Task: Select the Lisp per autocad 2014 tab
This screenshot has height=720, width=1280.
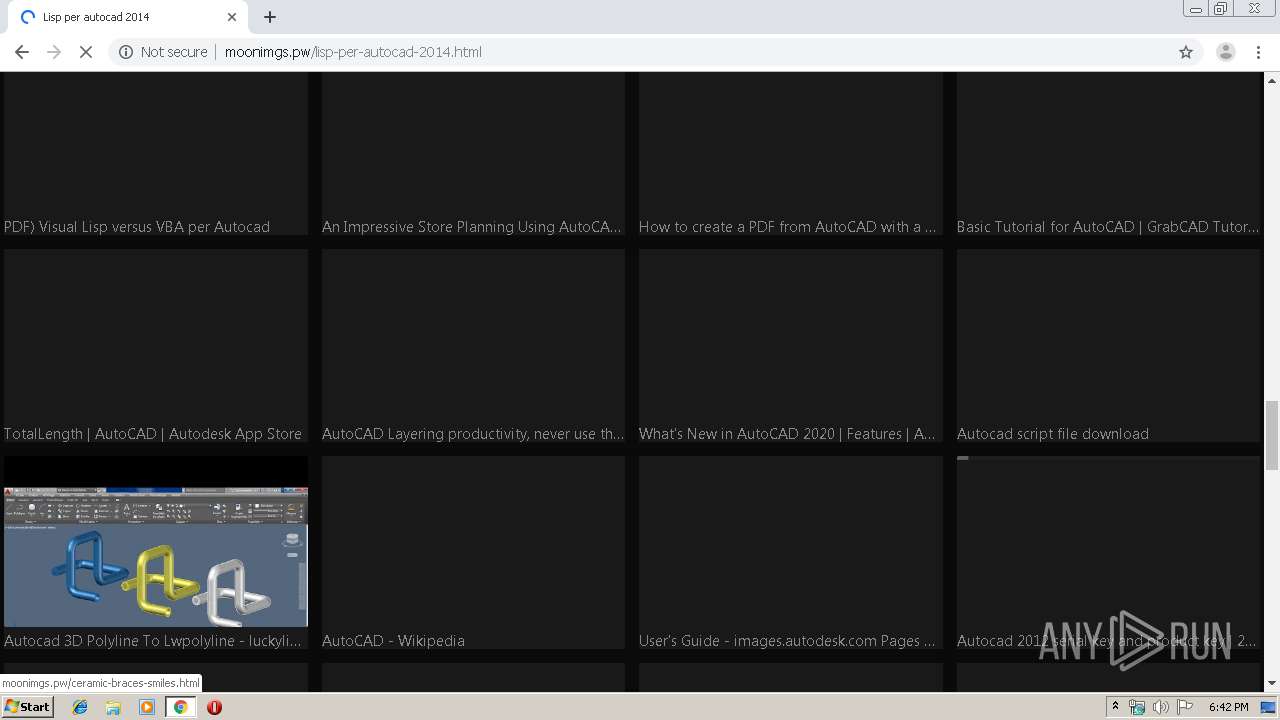Action: (126, 17)
